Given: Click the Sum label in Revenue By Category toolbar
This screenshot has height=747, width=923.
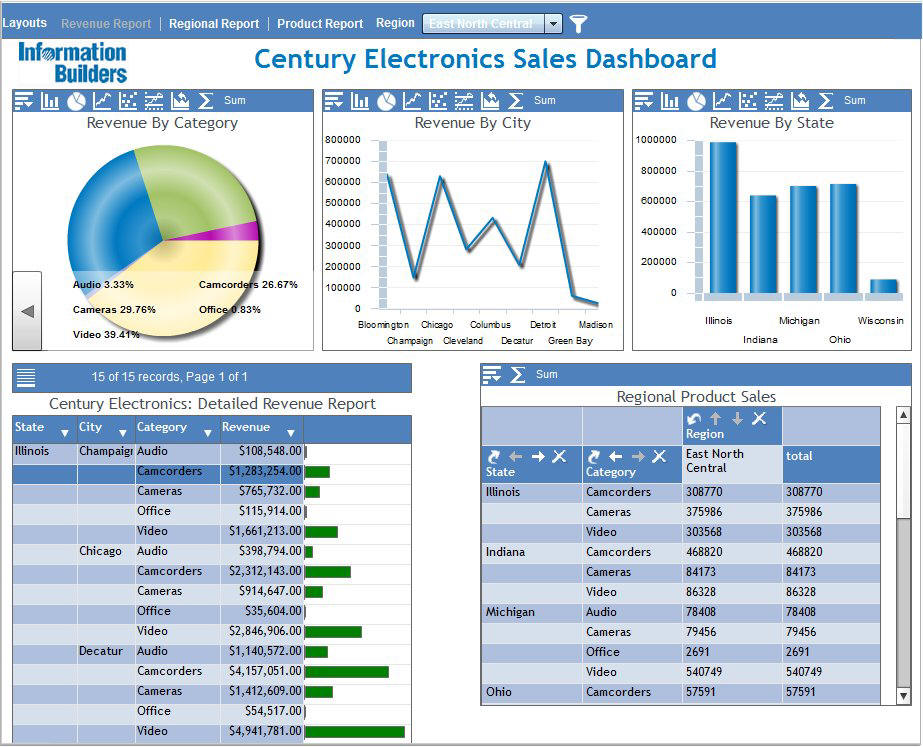Looking at the screenshot, I should [235, 101].
